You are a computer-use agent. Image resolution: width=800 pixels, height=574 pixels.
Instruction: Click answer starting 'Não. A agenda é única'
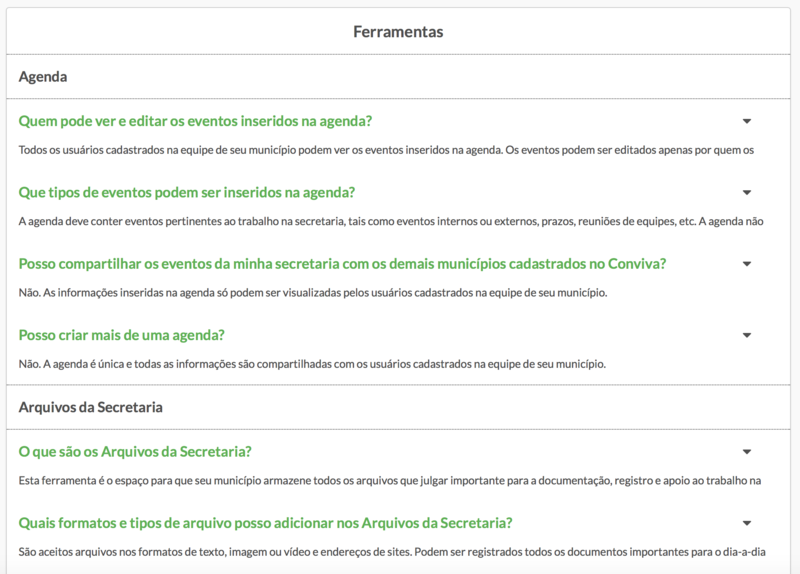pos(312,363)
